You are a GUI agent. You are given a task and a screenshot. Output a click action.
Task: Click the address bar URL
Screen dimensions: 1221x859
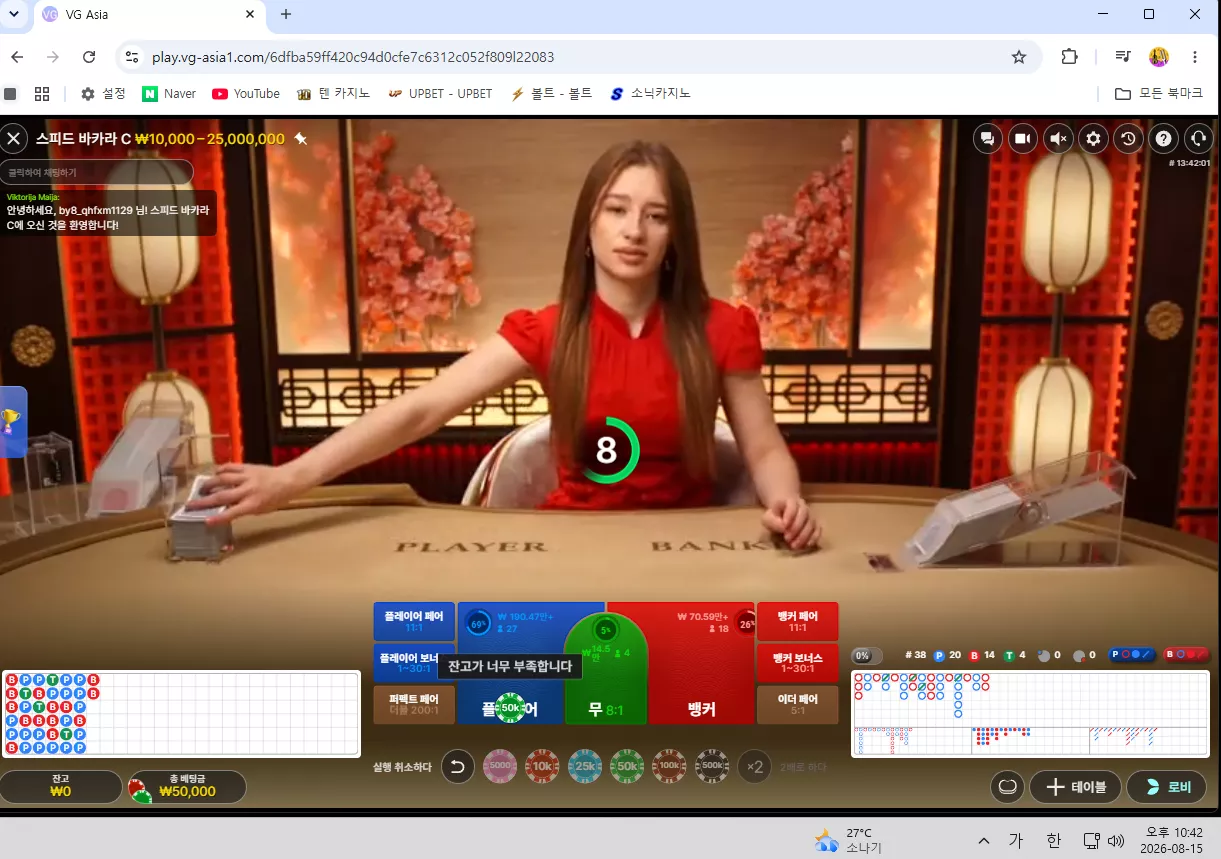(x=353, y=57)
